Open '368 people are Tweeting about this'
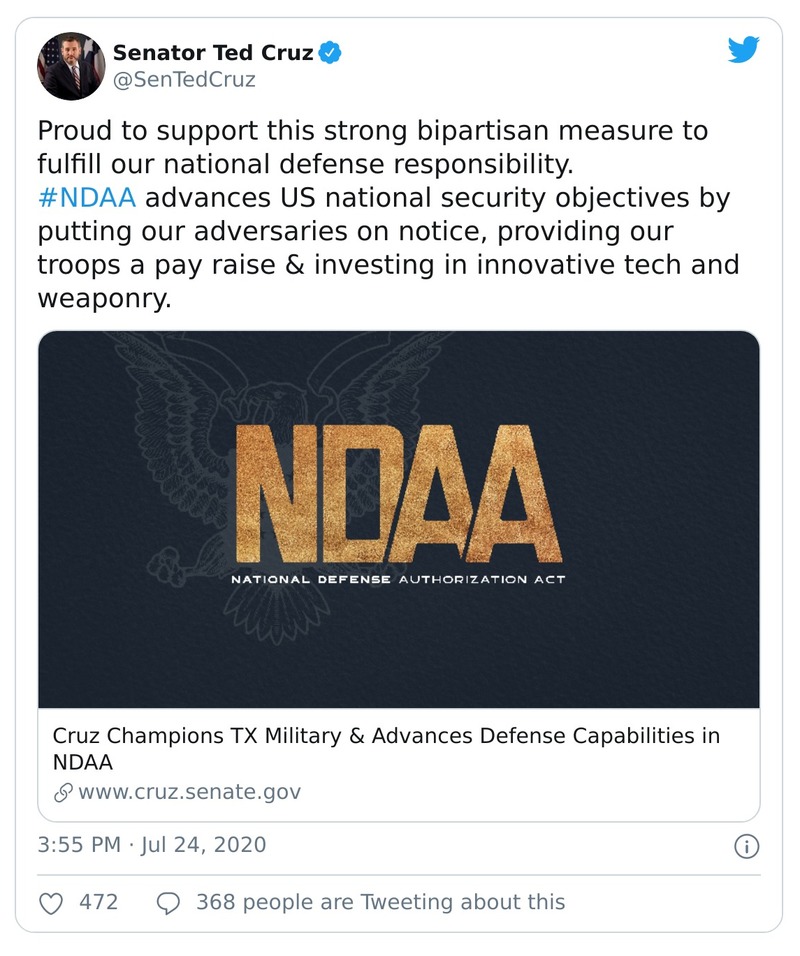Screen dimensions: 800x956 click(380, 902)
